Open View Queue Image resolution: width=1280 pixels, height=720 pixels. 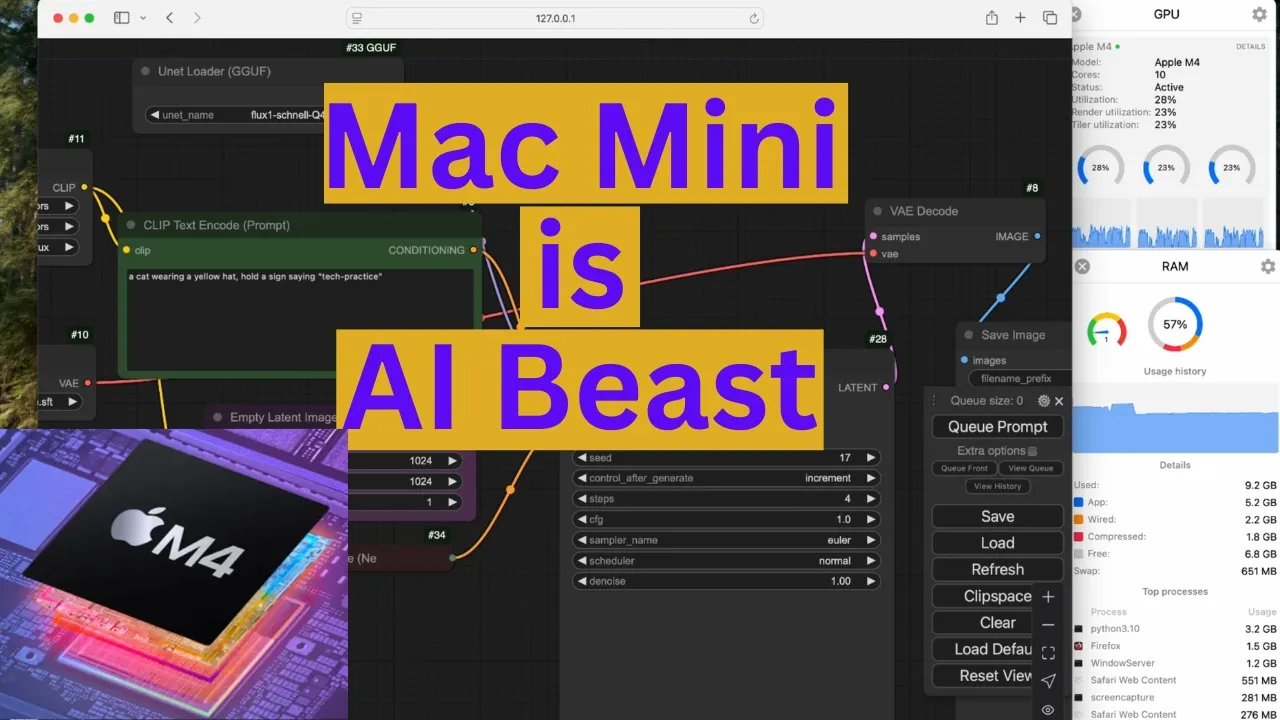1031,468
